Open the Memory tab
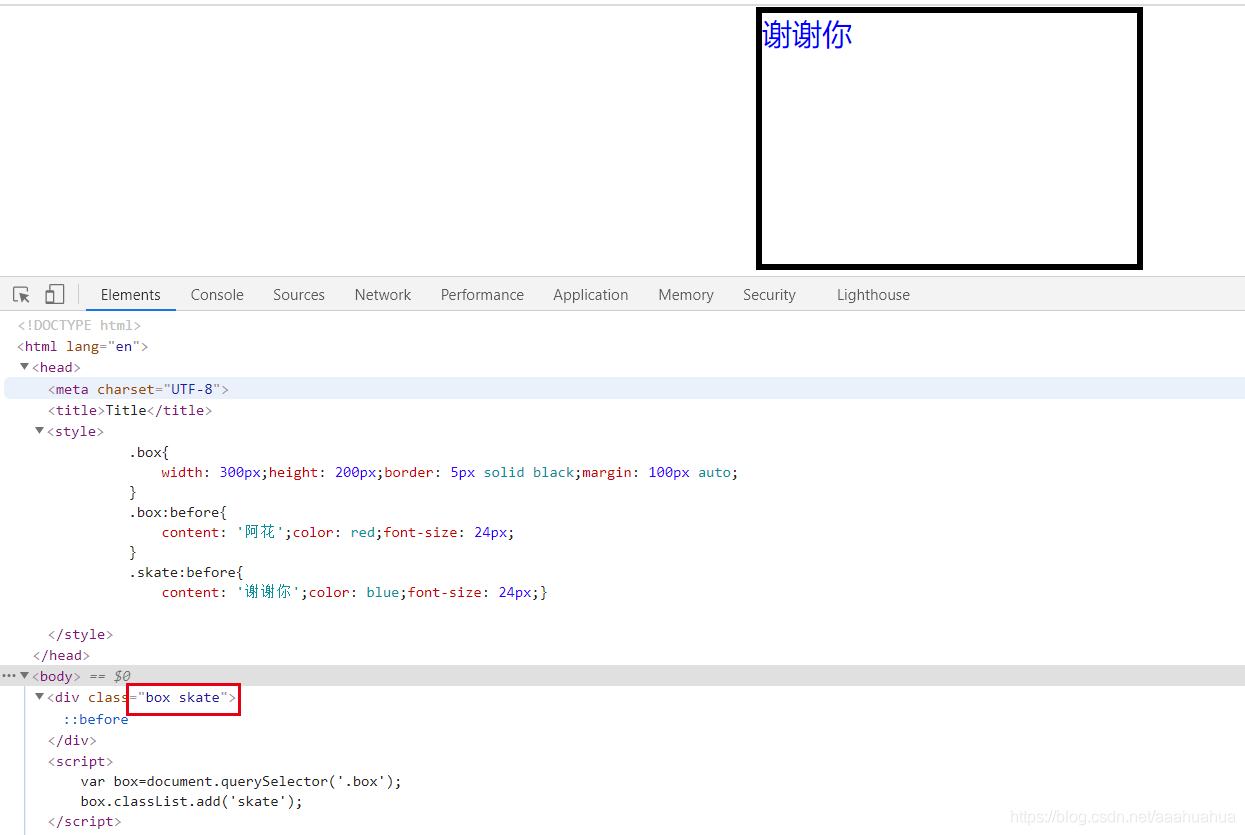Viewport: 1245px width, 835px height. pyautogui.click(x=686, y=295)
